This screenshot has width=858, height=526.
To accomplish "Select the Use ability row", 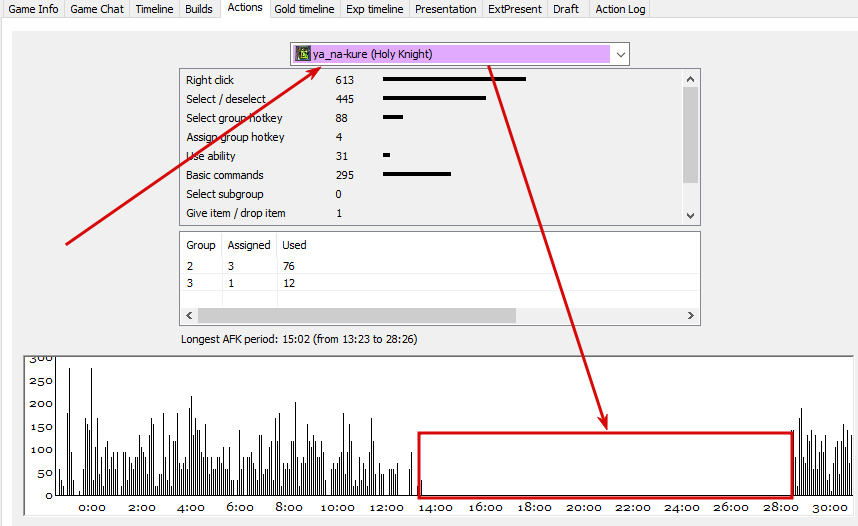I will click(432, 156).
